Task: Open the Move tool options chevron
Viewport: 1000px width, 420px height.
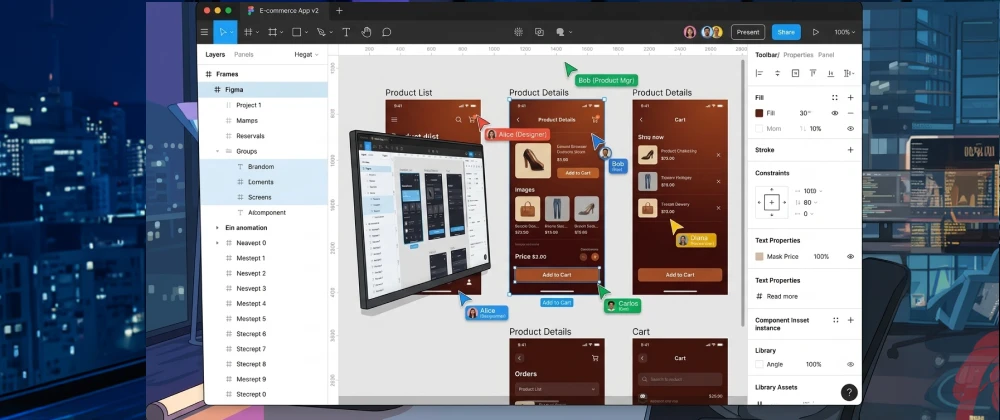Action: click(232, 33)
